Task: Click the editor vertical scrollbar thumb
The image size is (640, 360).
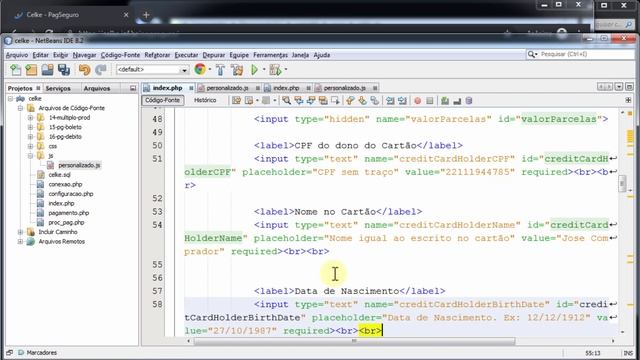Action: pyautogui.click(x=622, y=183)
